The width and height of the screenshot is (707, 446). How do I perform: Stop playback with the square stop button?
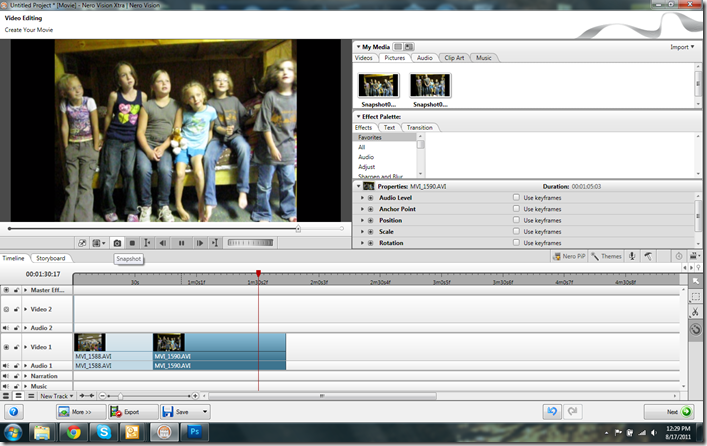coord(132,243)
